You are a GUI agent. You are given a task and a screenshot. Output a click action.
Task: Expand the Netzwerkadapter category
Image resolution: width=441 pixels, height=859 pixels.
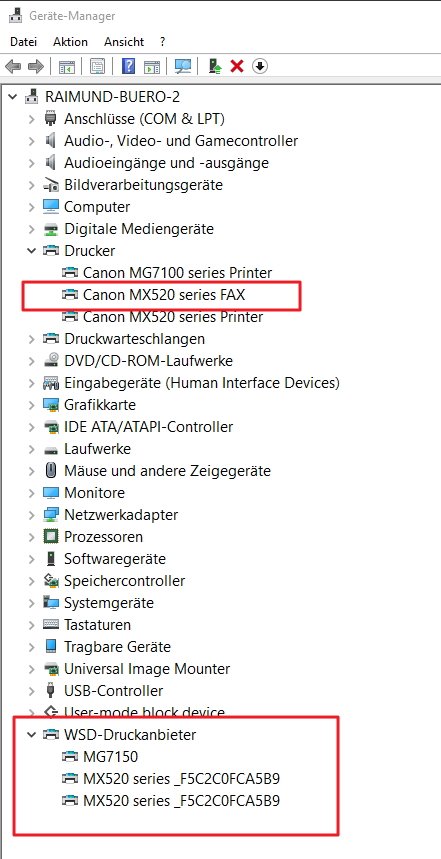pos(31,514)
